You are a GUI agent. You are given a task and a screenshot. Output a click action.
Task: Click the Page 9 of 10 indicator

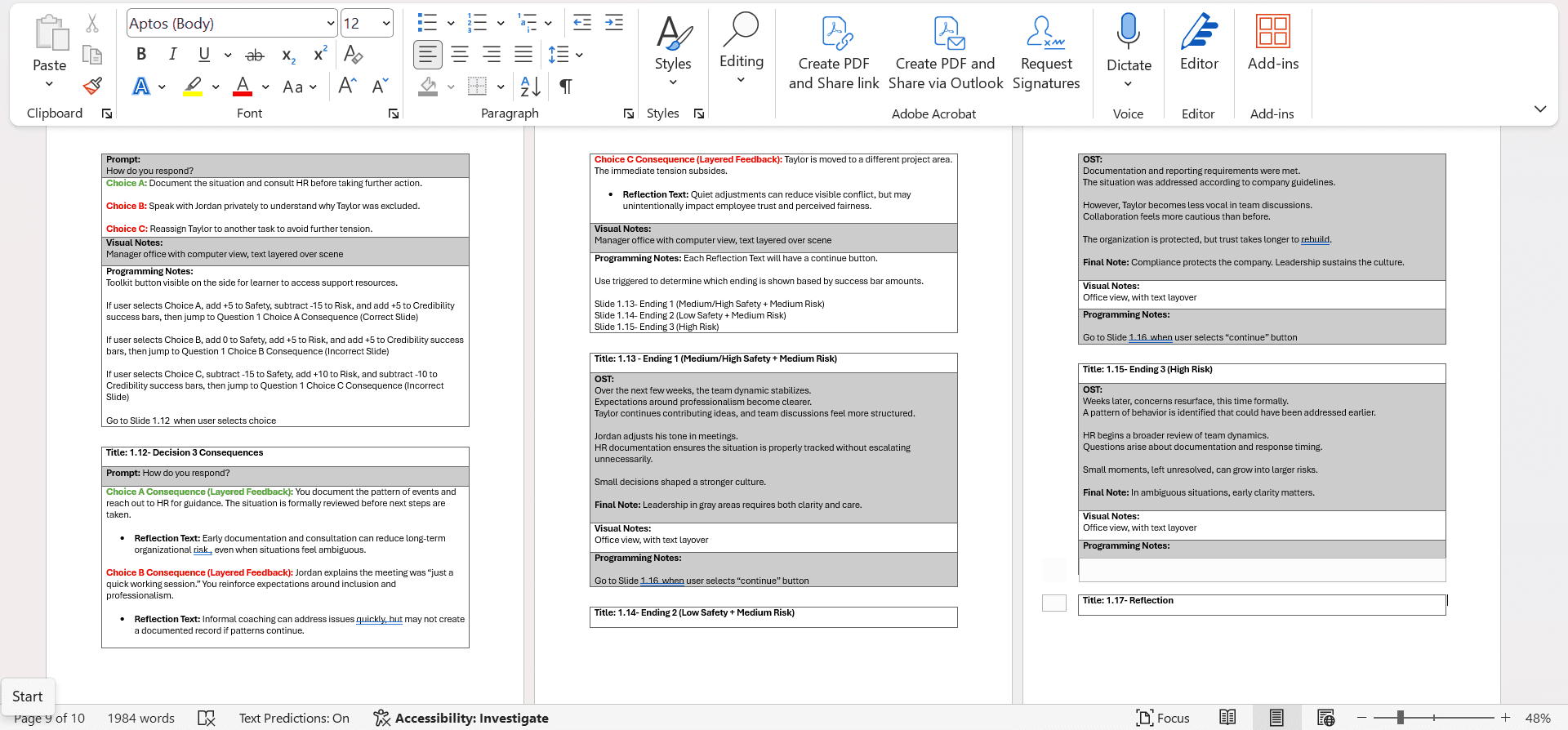(x=49, y=718)
